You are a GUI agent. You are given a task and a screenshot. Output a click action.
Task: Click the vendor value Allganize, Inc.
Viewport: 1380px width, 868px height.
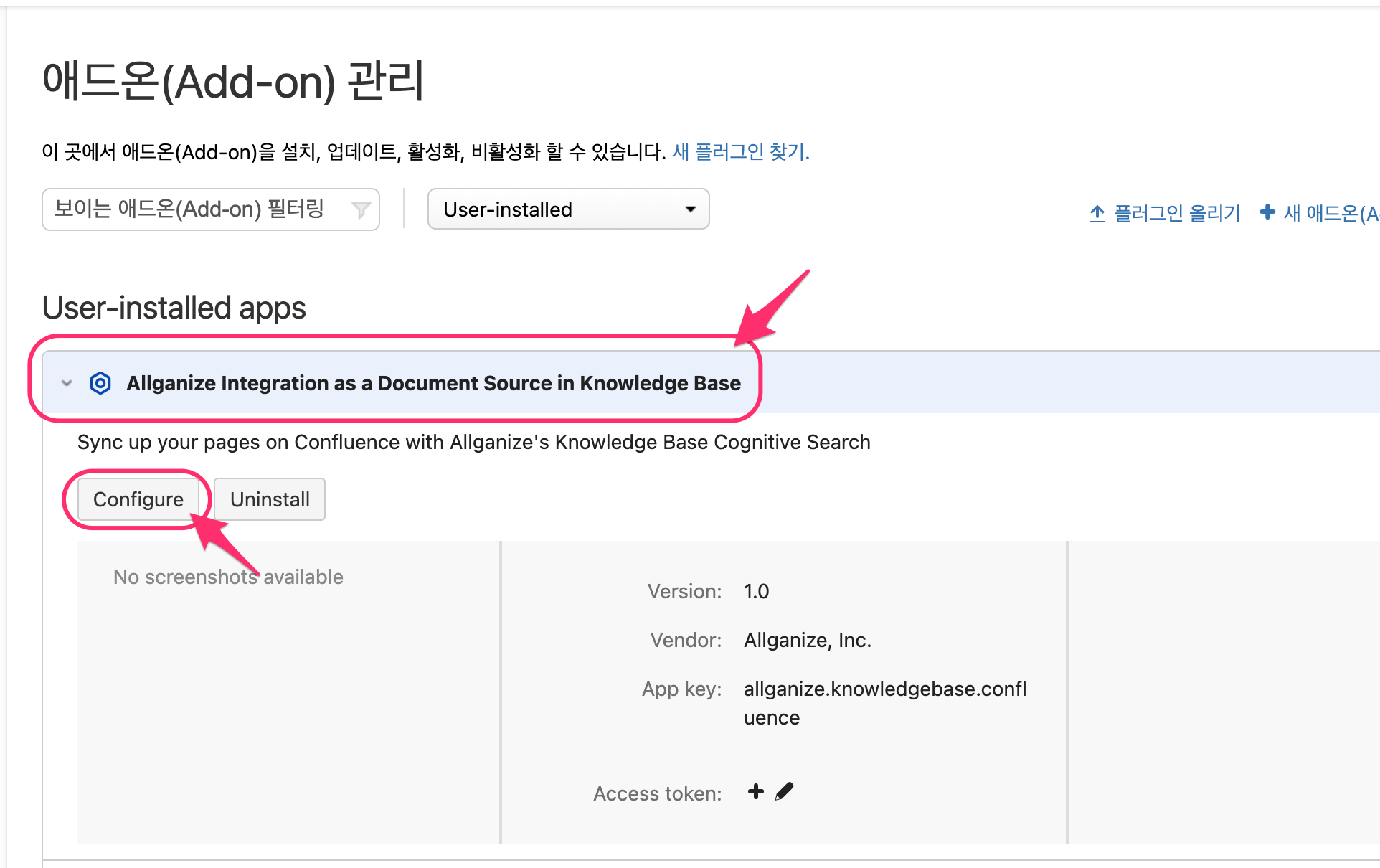[x=808, y=640]
